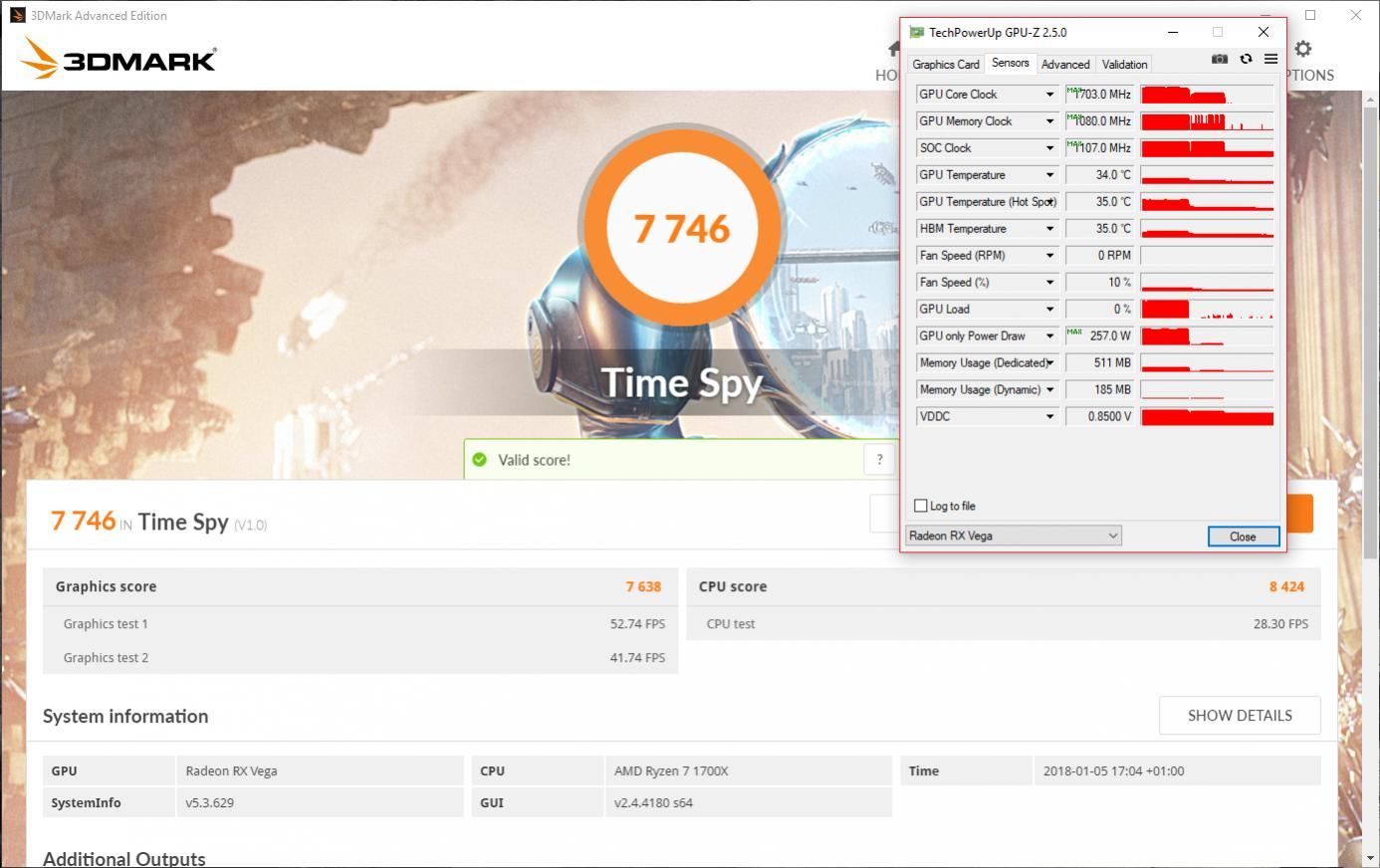Viewport: 1380px width, 868px height.
Task: Click the 3DMark title bar icon
Action: tap(17, 15)
